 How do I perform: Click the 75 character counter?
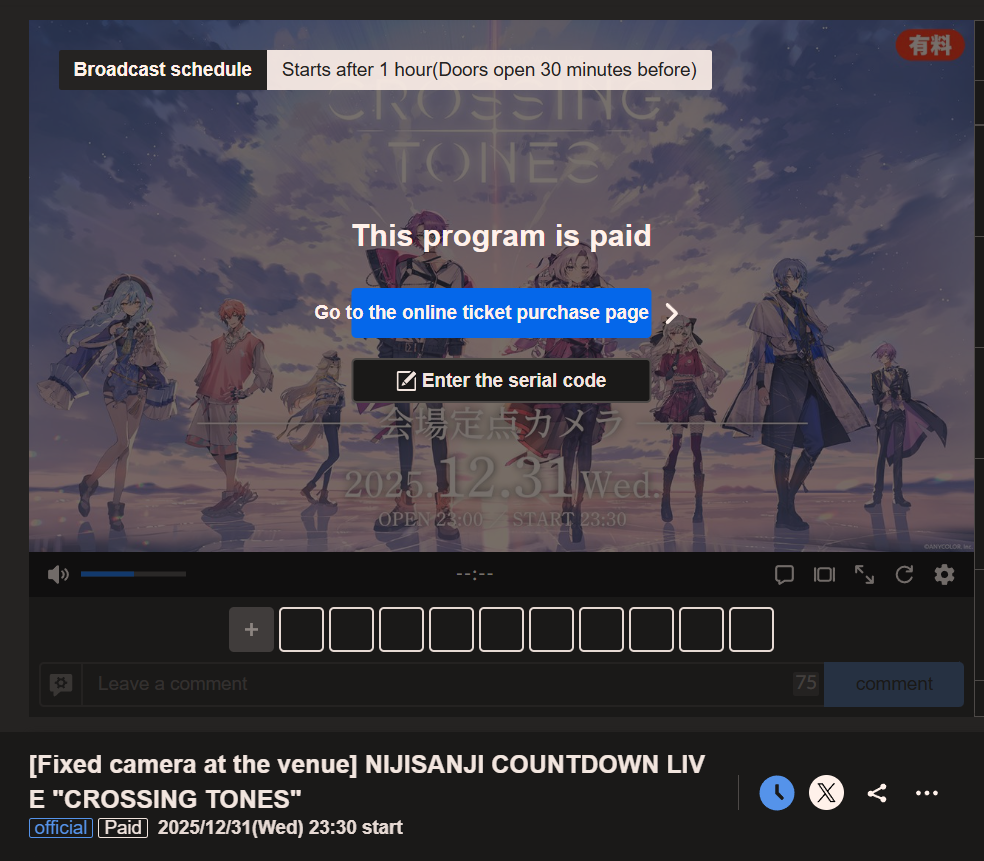806,683
